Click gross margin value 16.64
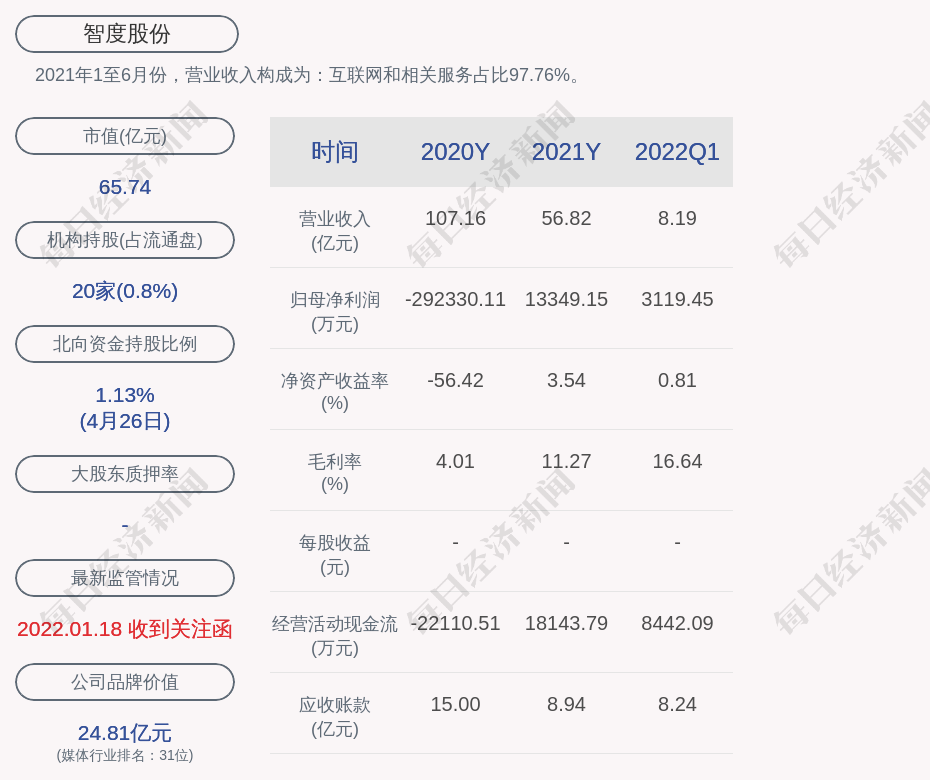This screenshot has height=780, width=930. pyautogui.click(x=677, y=461)
